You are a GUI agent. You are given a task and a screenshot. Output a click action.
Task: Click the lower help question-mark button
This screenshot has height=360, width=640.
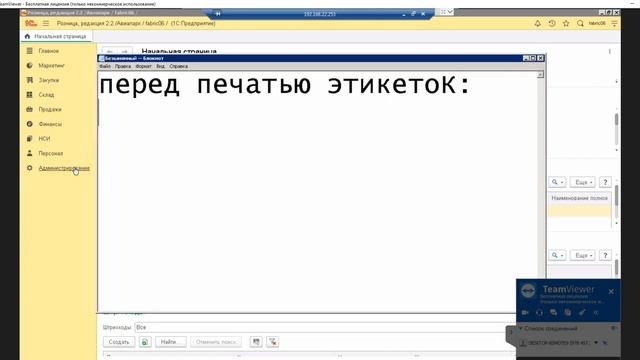605,255
